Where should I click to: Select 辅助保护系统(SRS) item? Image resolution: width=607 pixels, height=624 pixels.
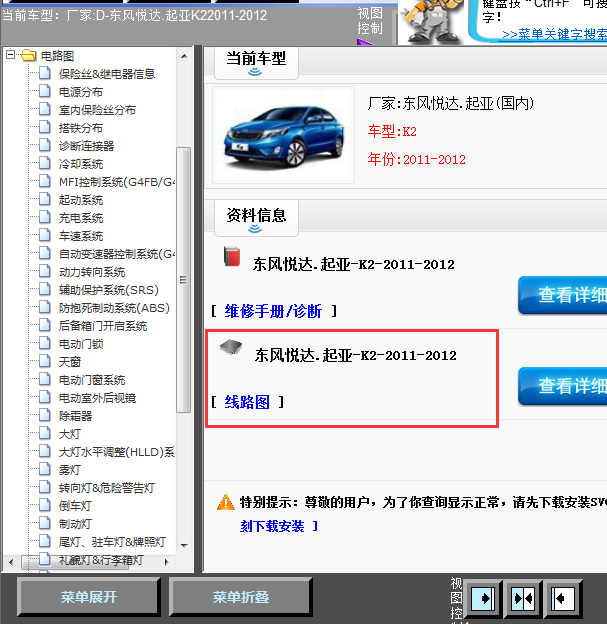click(x=109, y=290)
